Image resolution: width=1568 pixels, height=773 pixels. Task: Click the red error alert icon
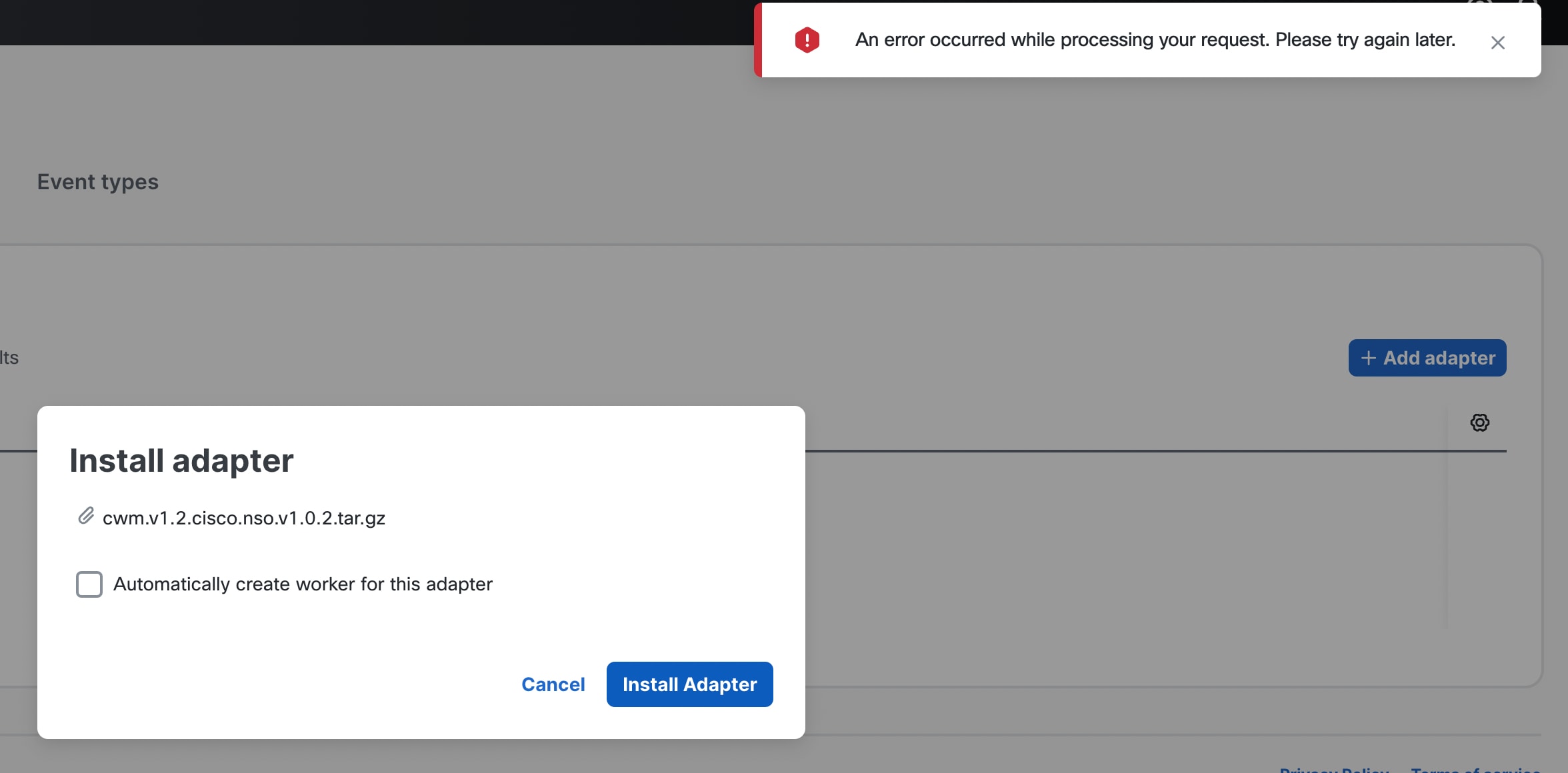pyautogui.click(x=807, y=40)
